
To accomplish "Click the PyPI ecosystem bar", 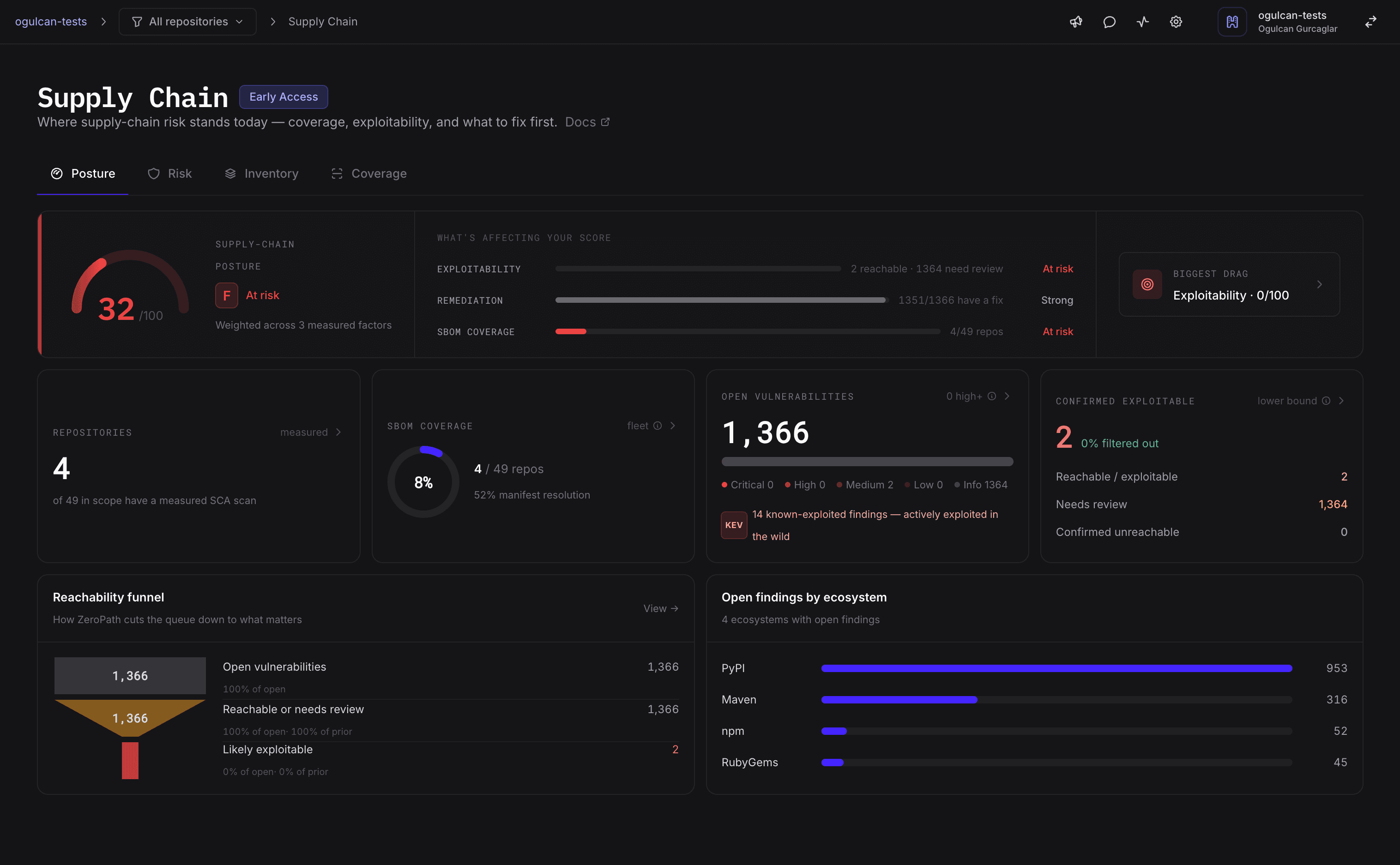I will 1056,668.
